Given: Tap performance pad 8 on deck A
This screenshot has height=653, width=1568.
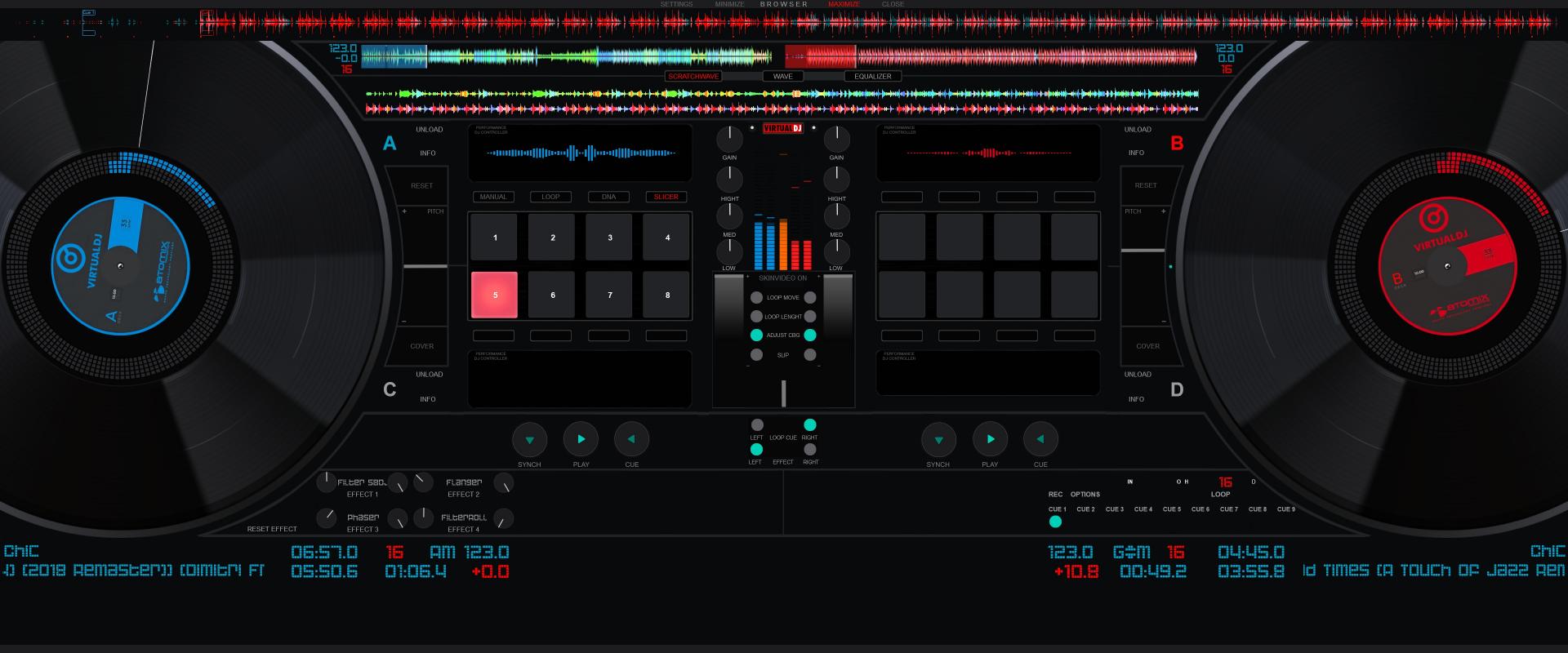Looking at the screenshot, I should (667, 295).
